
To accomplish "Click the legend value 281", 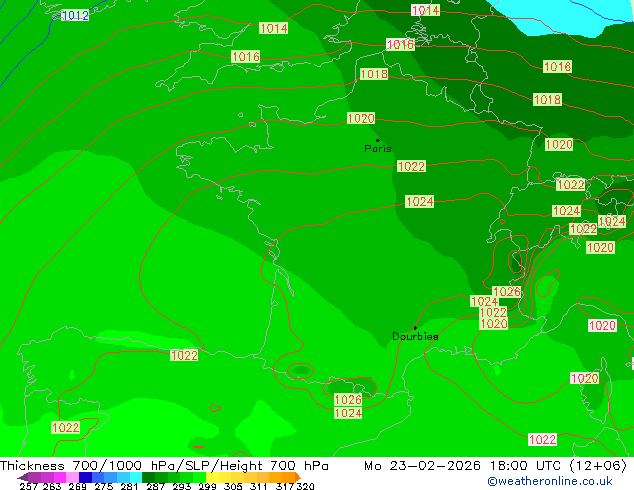I will [x=129, y=486].
